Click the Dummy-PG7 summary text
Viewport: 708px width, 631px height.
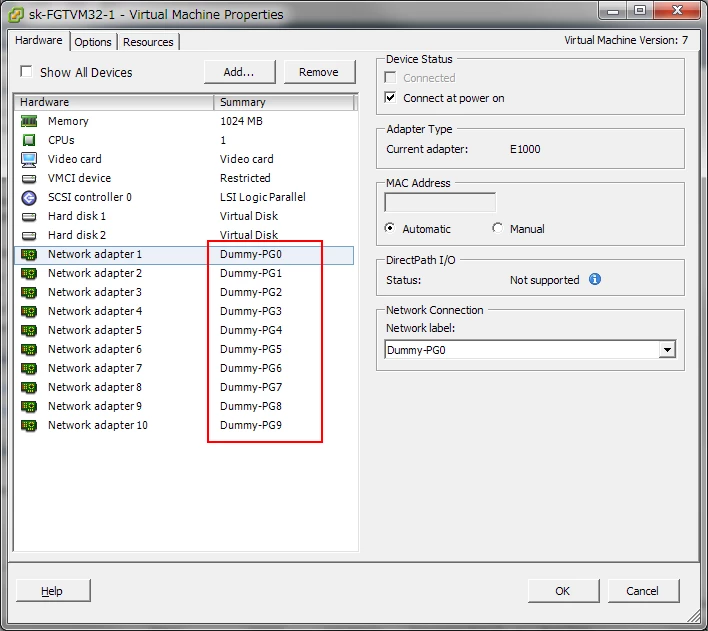pos(251,387)
